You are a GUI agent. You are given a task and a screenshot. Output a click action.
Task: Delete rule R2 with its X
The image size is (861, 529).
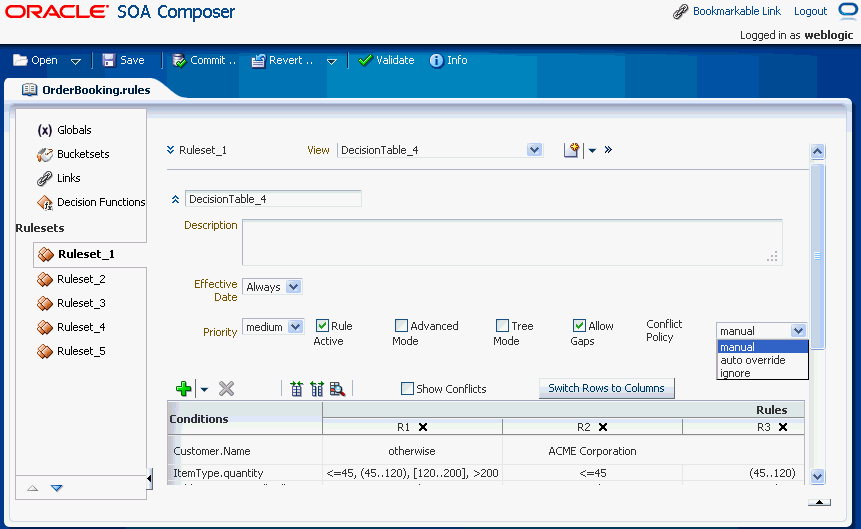pyautogui.click(x=603, y=427)
